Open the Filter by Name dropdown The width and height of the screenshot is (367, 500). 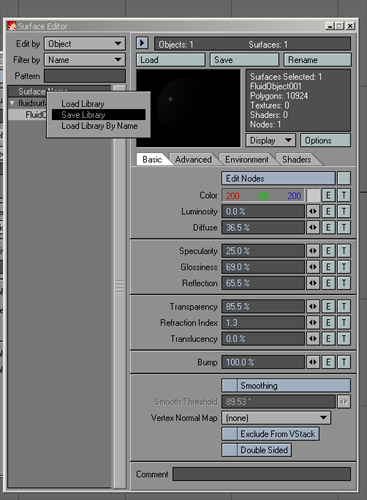point(85,60)
